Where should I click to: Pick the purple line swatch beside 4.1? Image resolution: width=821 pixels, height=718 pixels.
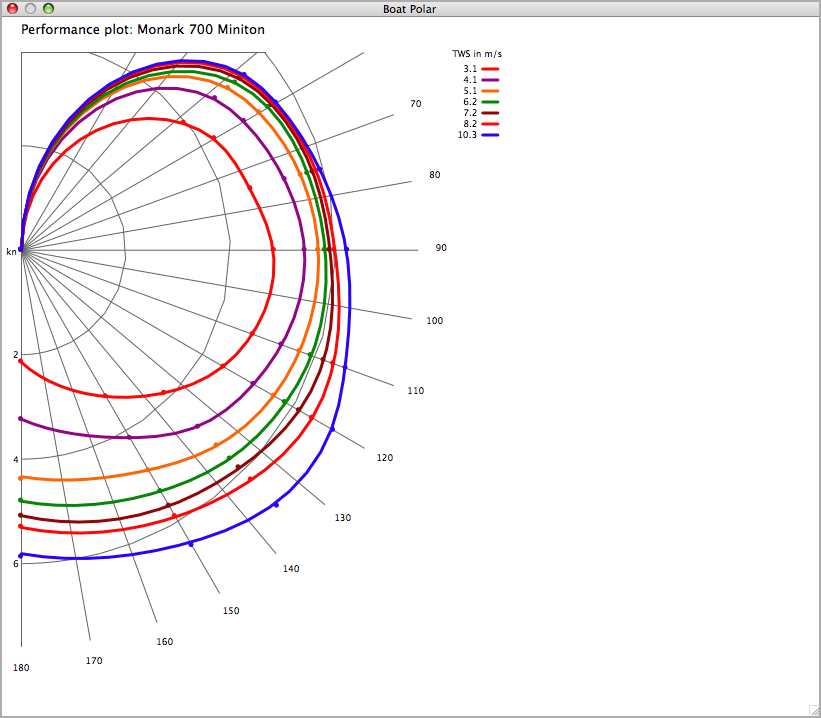pos(490,80)
